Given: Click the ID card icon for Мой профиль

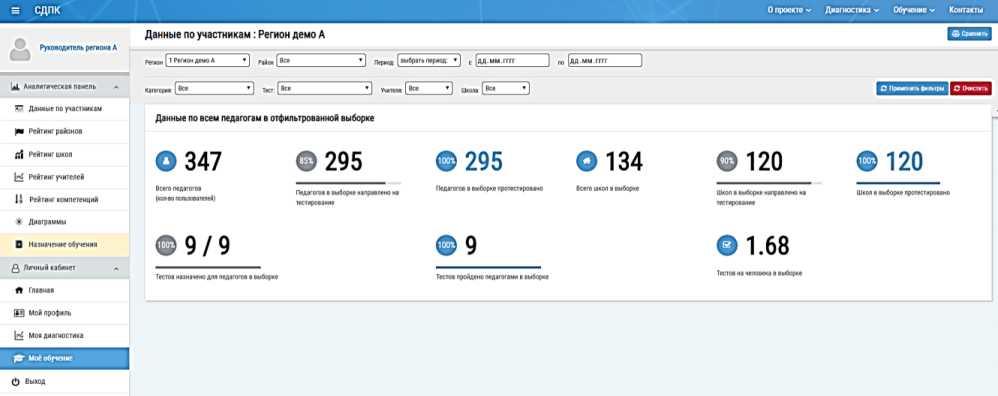Looking at the screenshot, I should 18,313.
